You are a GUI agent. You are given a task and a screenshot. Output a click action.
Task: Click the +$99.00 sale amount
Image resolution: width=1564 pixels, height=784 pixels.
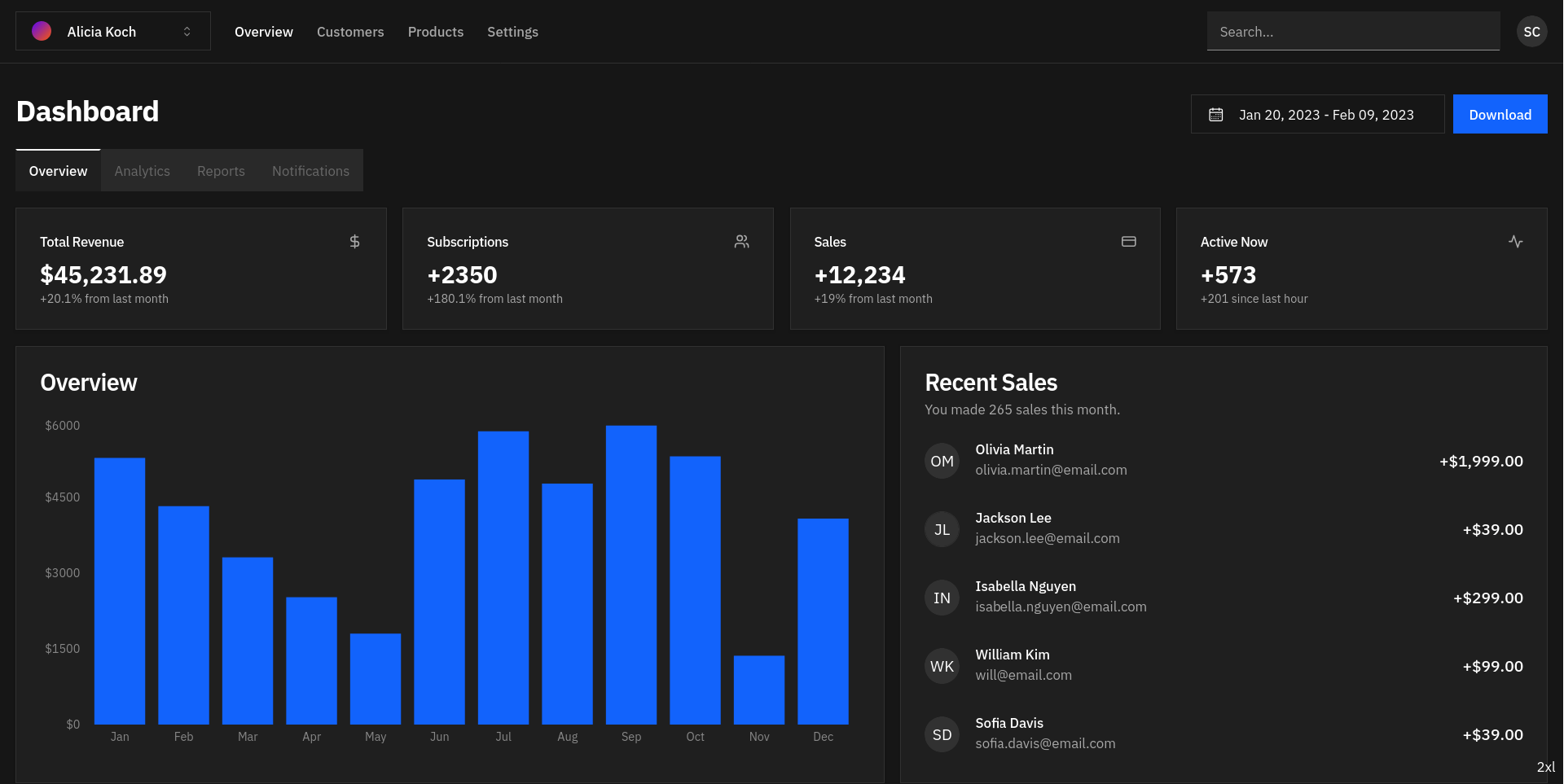(1492, 667)
